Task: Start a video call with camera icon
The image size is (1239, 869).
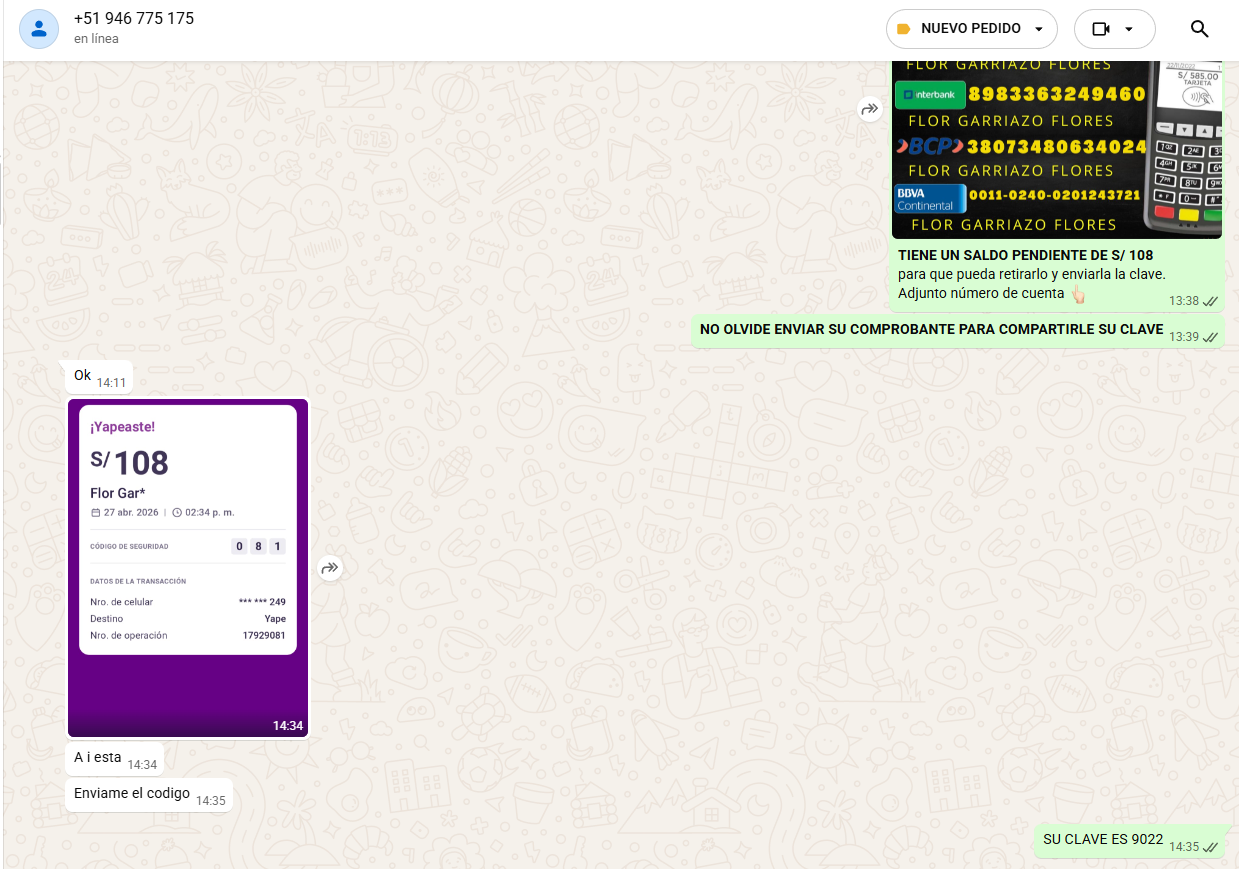Action: point(1101,29)
